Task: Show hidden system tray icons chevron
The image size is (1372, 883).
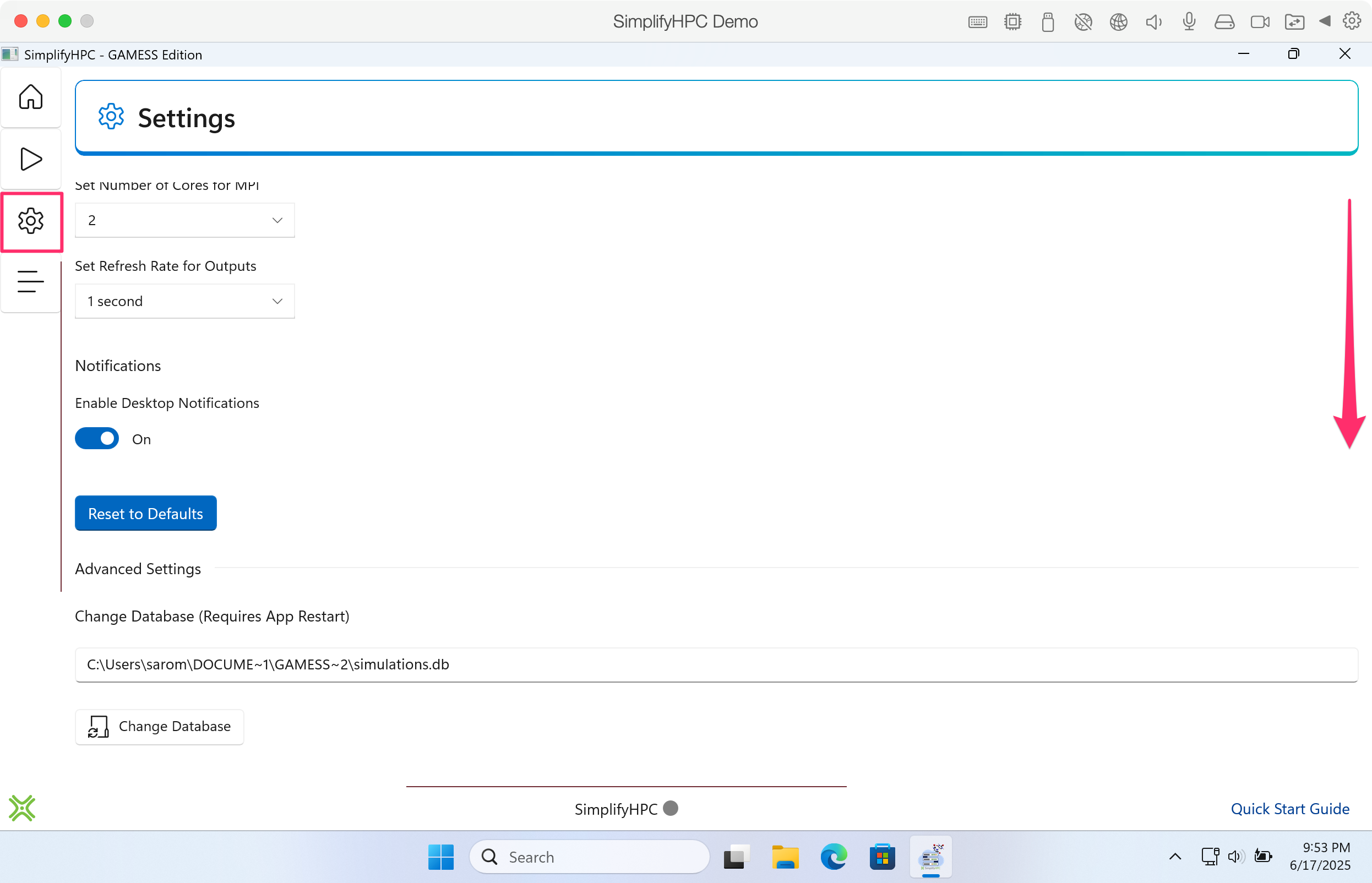Action: pyautogui.click(x=1175, y=857)
